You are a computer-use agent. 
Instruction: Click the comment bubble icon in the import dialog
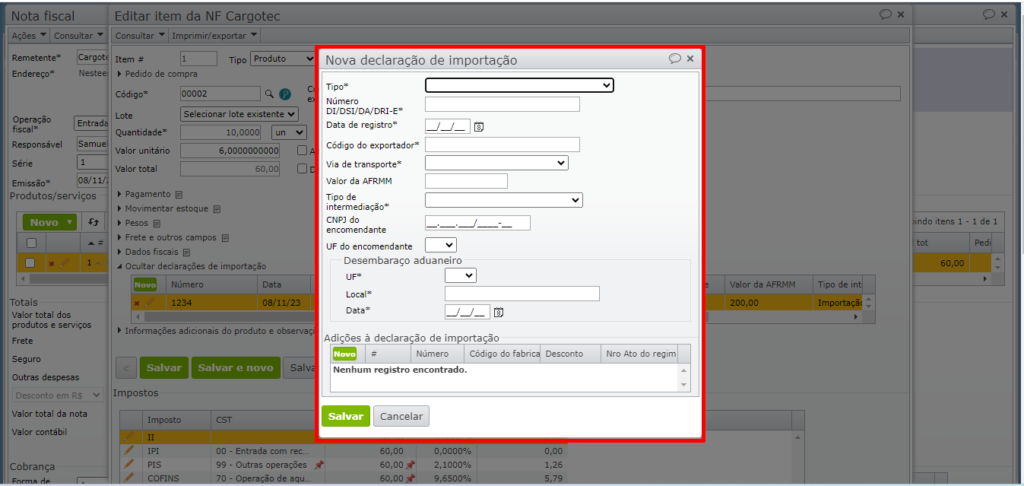pos(675,59)
